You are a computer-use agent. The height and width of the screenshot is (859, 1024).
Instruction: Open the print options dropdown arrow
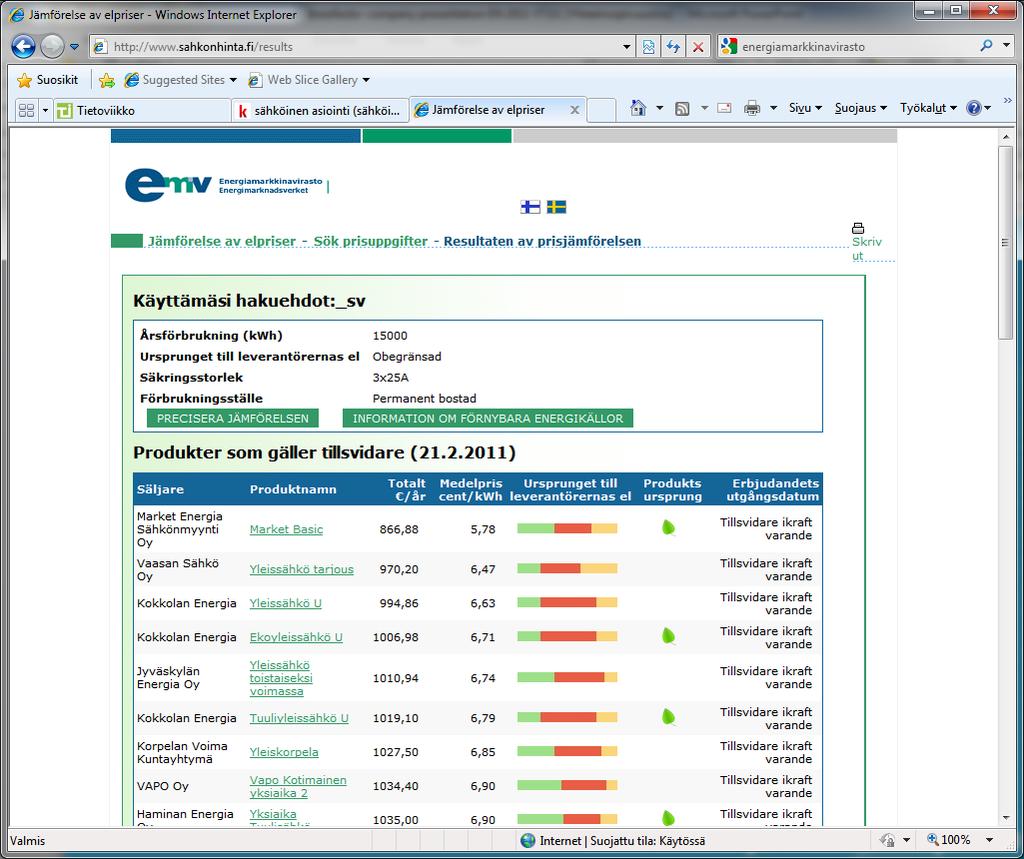pyautogui.click(x=773, y=108)
